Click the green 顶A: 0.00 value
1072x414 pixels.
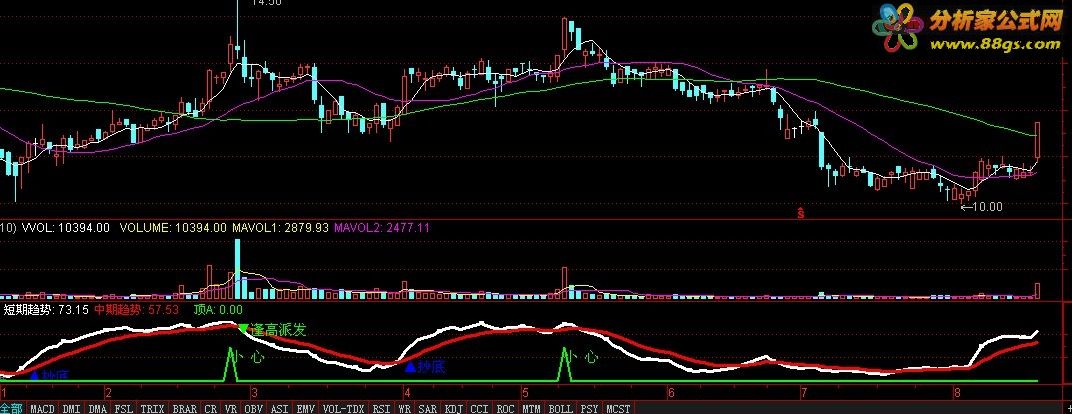(218, 309)
